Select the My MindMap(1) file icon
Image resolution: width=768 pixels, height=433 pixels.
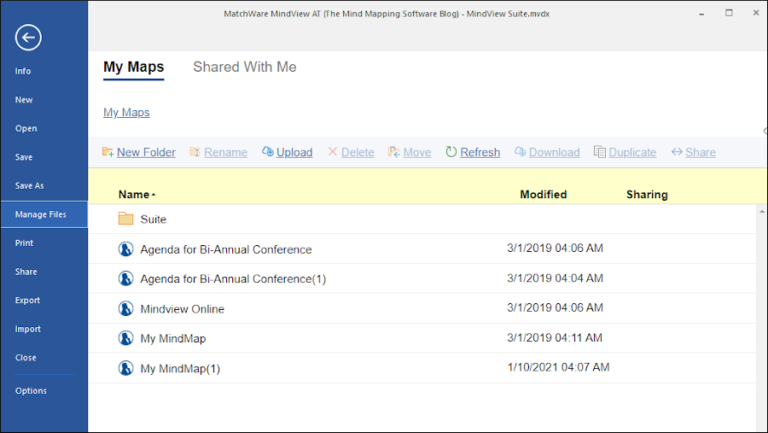(x=126, y=369)
